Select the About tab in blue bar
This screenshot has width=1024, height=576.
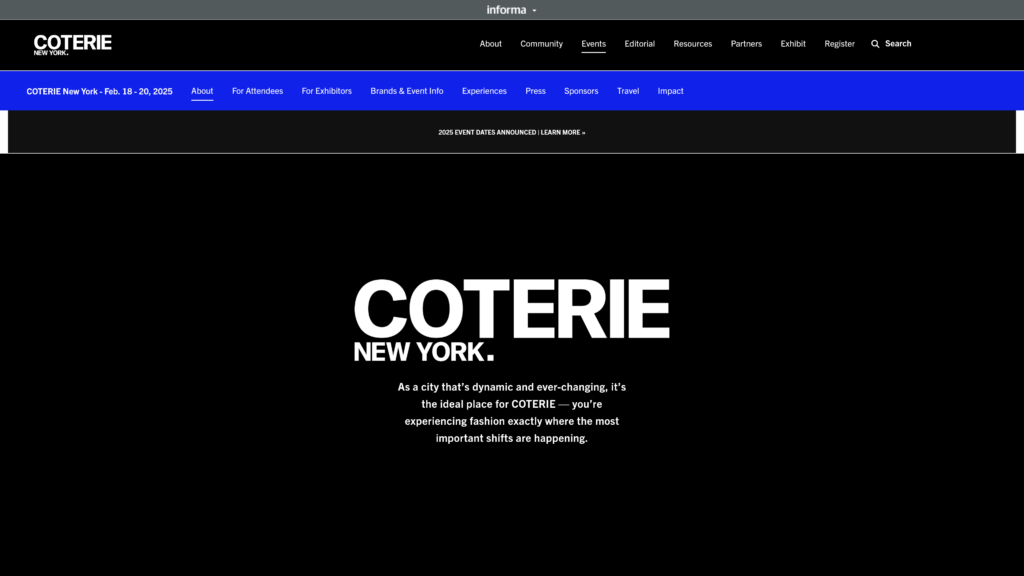pos(202,91)
